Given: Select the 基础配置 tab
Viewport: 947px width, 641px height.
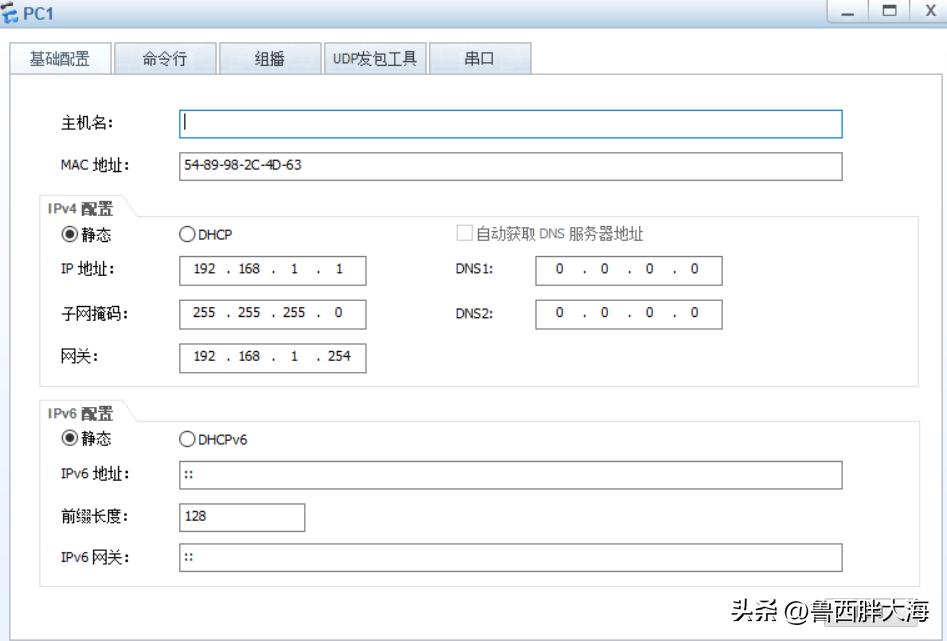Looking at the screenshot, I should pyautogui.click(x=59, y=59).
